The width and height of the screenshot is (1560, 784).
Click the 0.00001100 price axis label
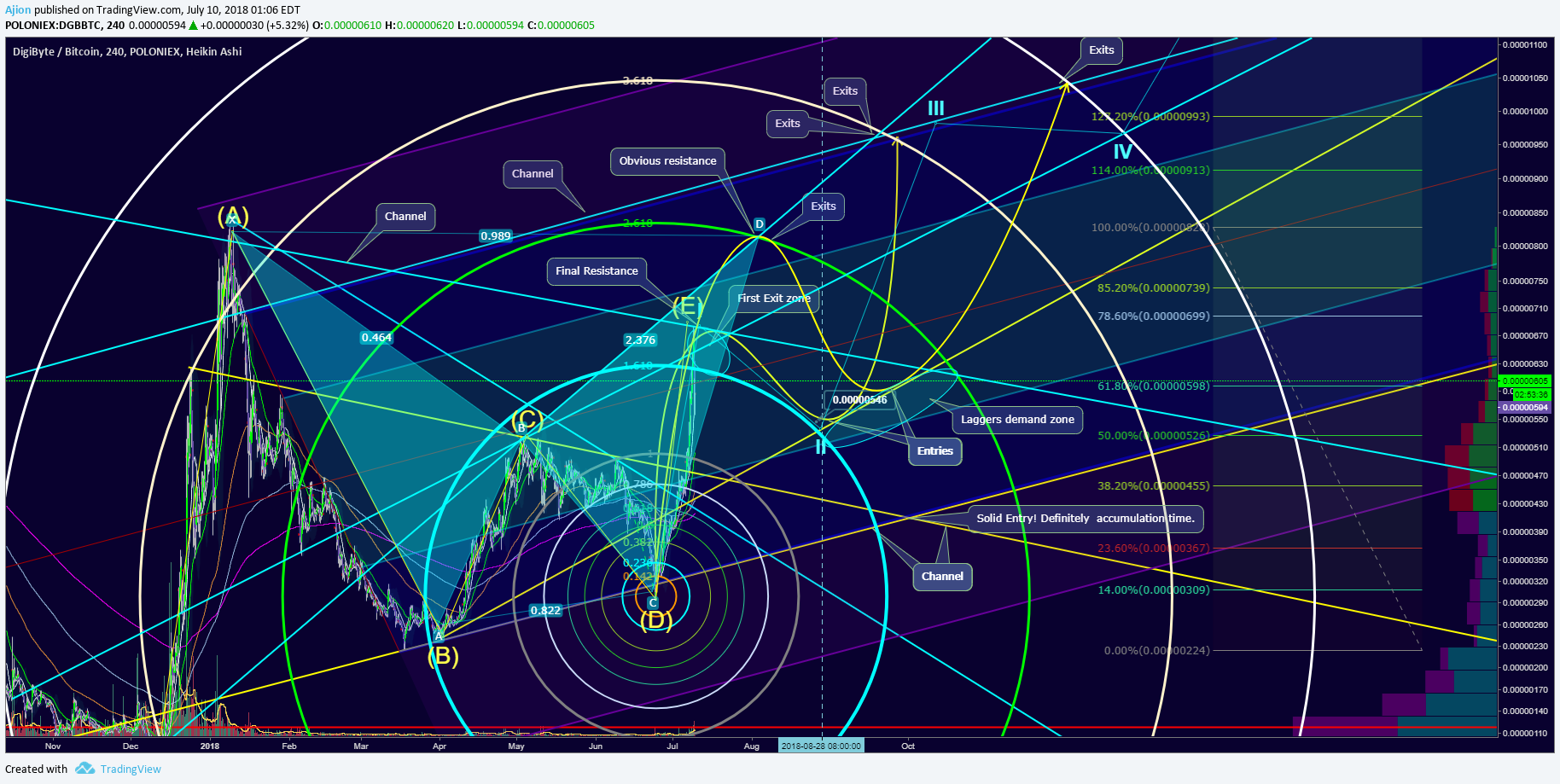1525,45
